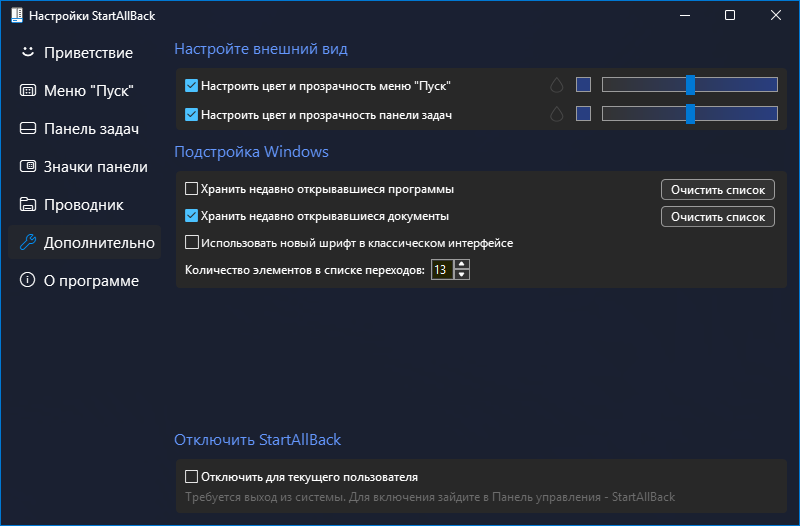Click the Меню "Пуск" sidebar icon
The width and height of the screenshot is (800, 526).
tap(28, 90)
